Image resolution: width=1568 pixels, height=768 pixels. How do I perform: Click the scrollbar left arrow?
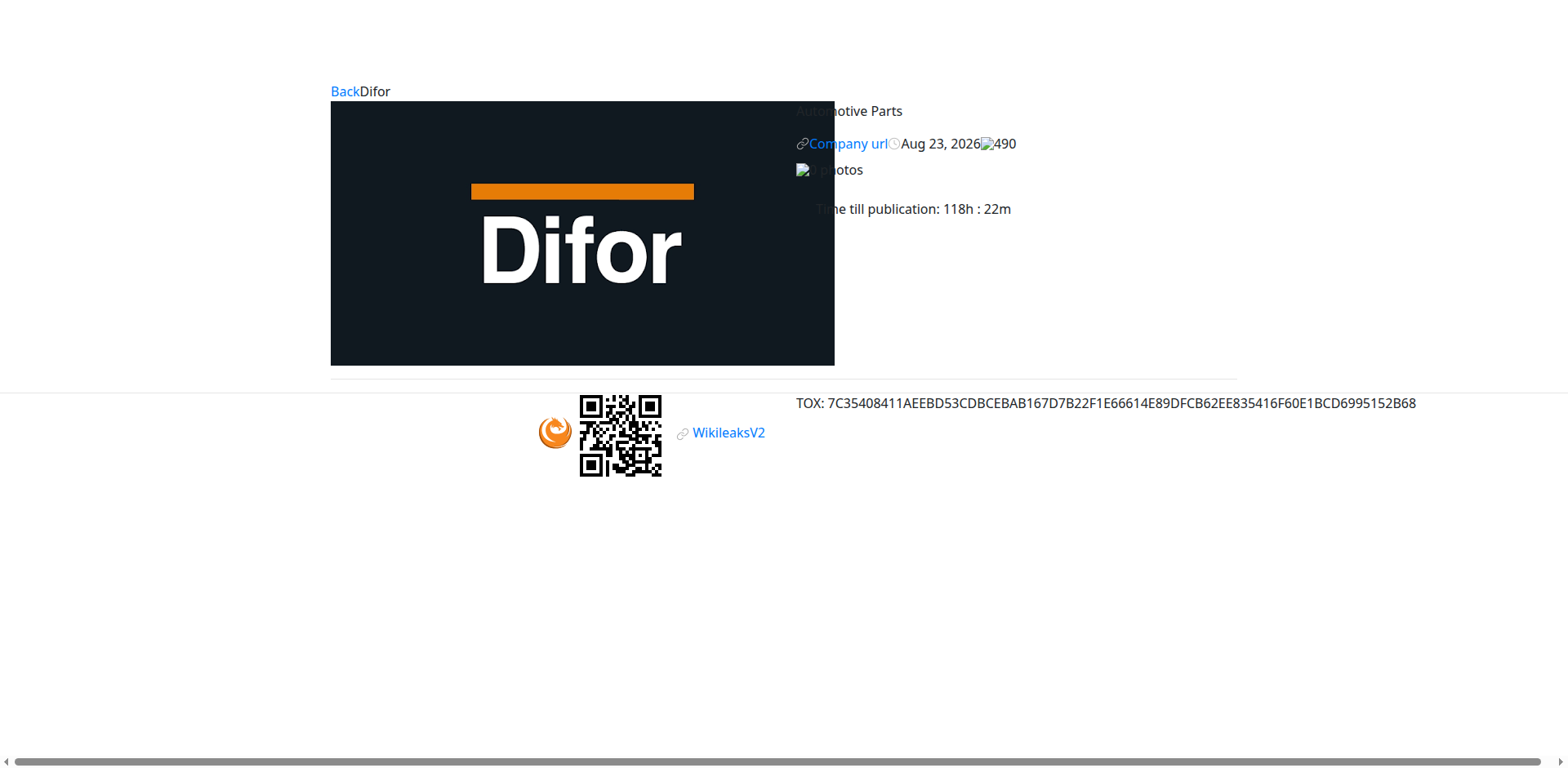pyautogui.click(x=6, y=761)
